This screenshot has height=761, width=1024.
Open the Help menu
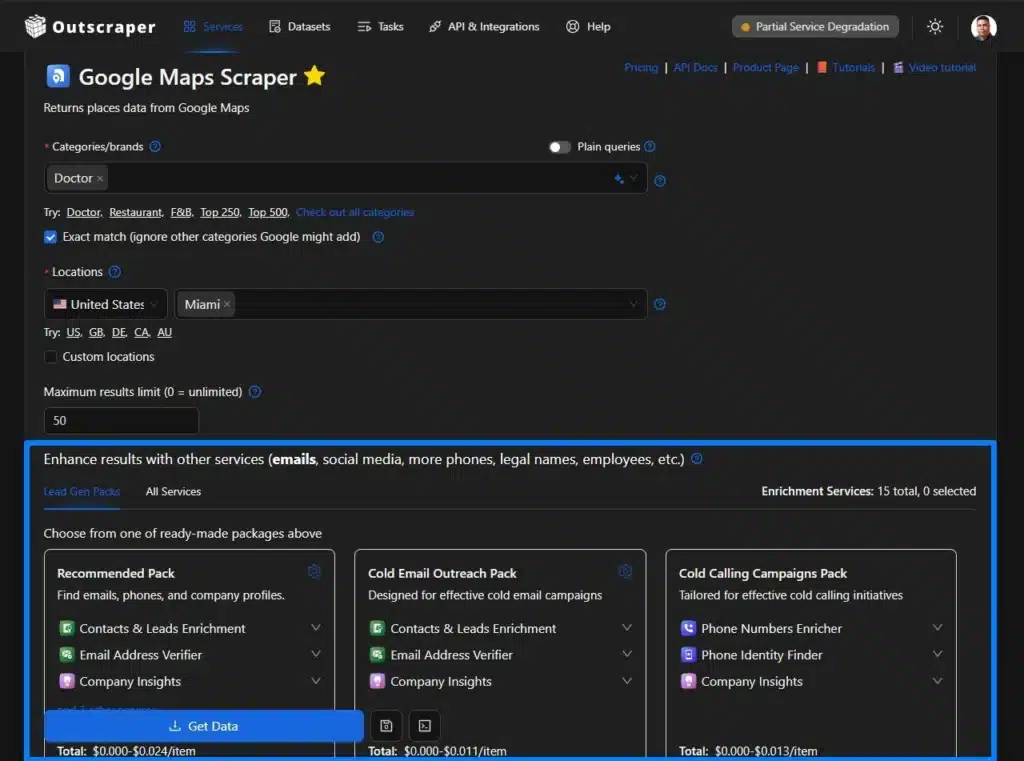tap(588, 27)
